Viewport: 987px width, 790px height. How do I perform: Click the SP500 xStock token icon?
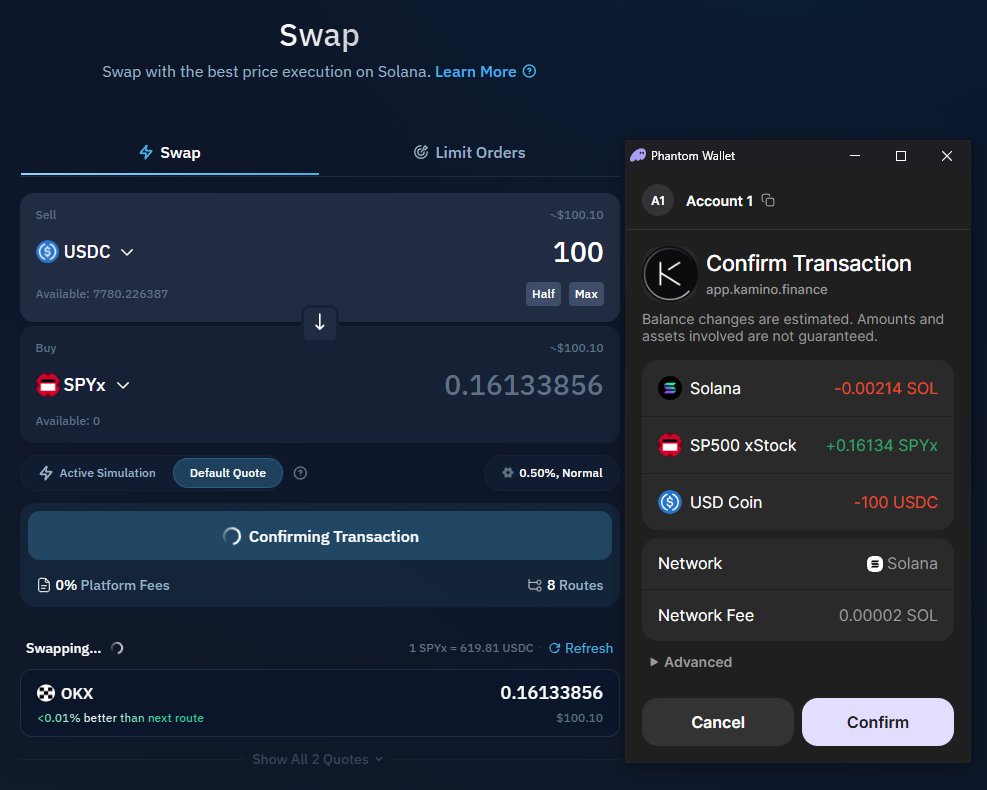[670, 446]
